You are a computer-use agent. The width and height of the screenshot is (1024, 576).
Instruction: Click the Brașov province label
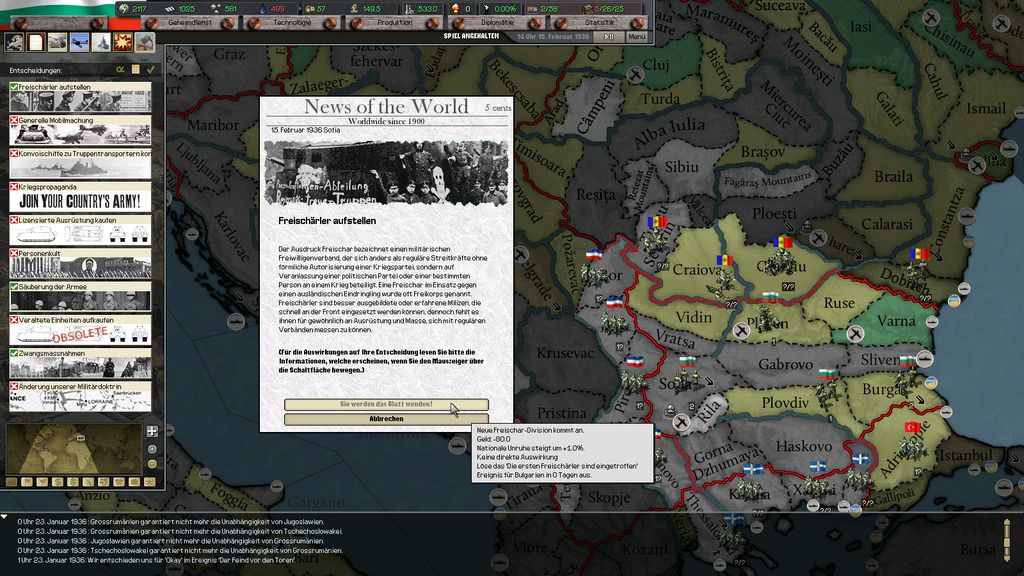tap(763, 152)
